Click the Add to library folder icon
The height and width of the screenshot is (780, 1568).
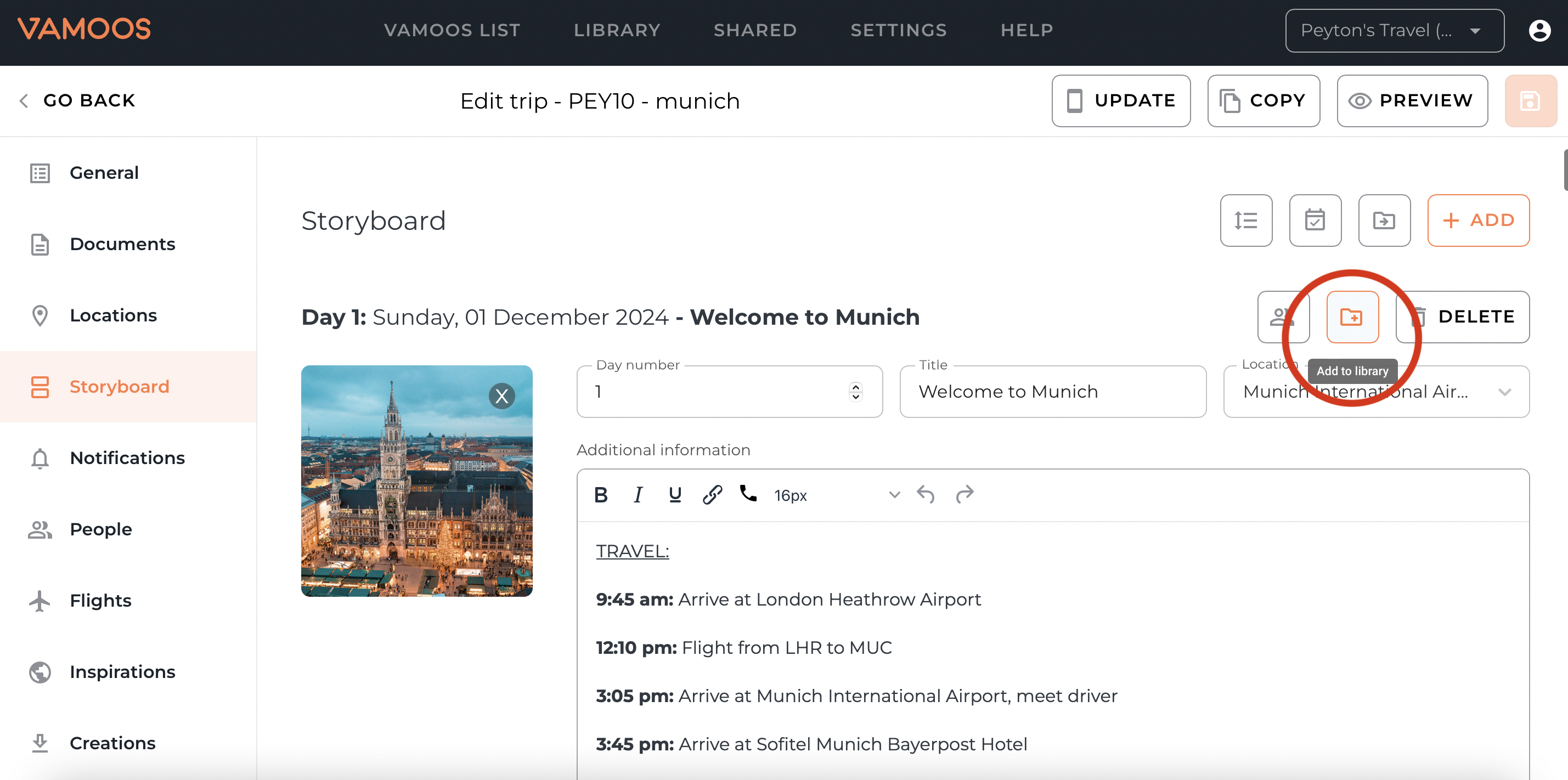coord(1352,317)
